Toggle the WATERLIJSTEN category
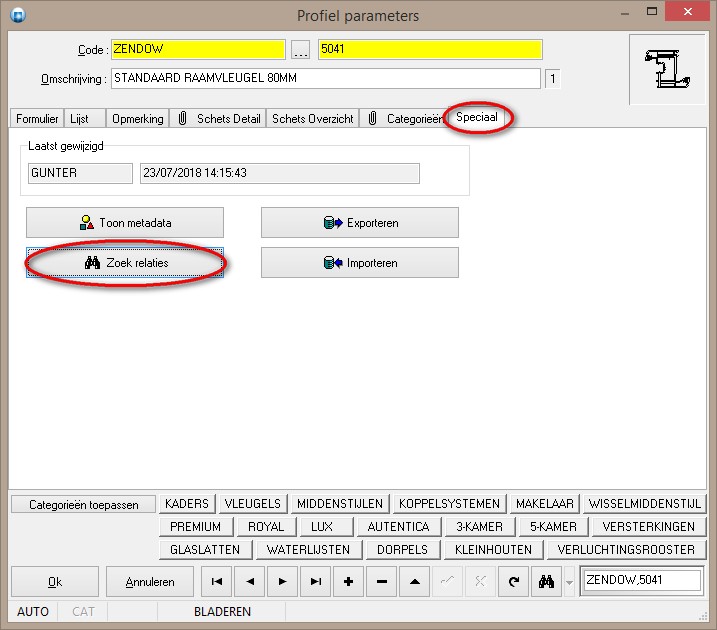This screenshot has height=630, width=717. pyautogui.click(x=309, y=550)
